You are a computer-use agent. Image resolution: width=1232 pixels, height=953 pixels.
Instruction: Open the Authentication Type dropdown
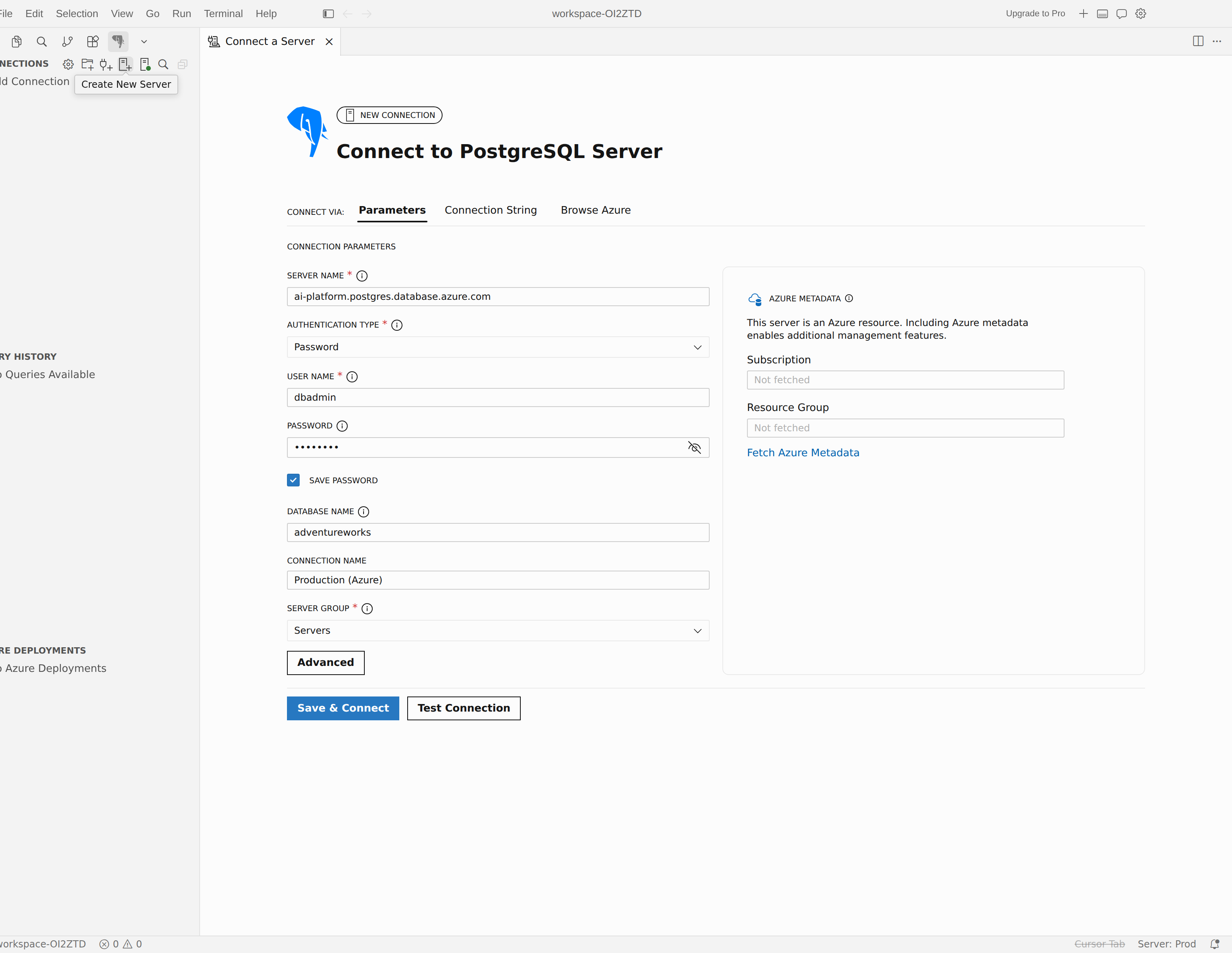click(x=498, y=347)
